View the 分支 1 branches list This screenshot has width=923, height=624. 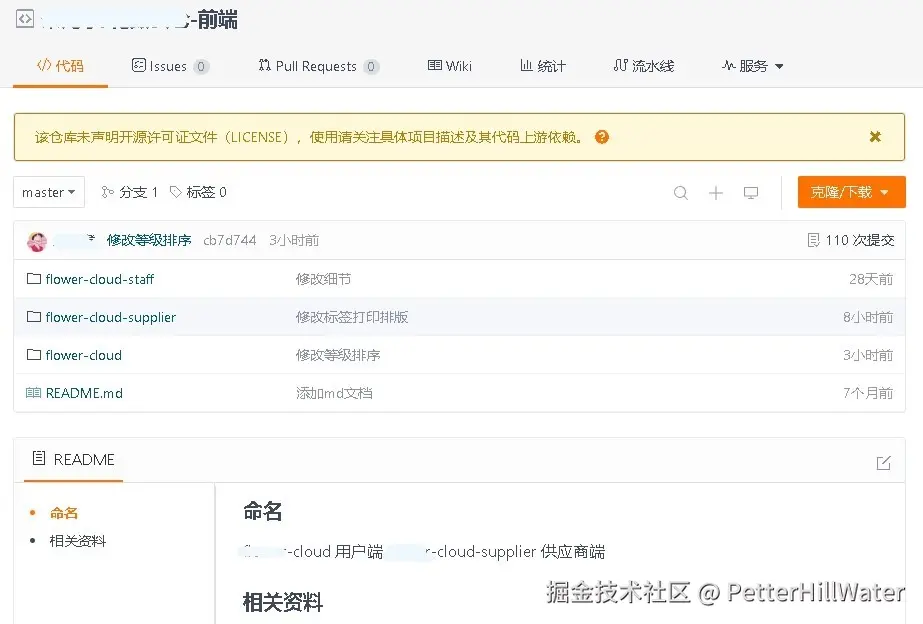pos(130,192)
